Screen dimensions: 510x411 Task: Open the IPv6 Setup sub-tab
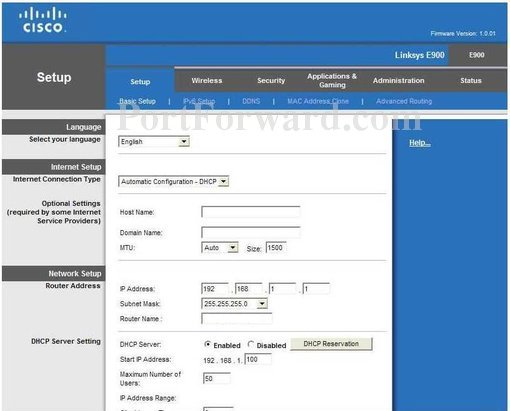pyautogui.click(x=199, y=101)
